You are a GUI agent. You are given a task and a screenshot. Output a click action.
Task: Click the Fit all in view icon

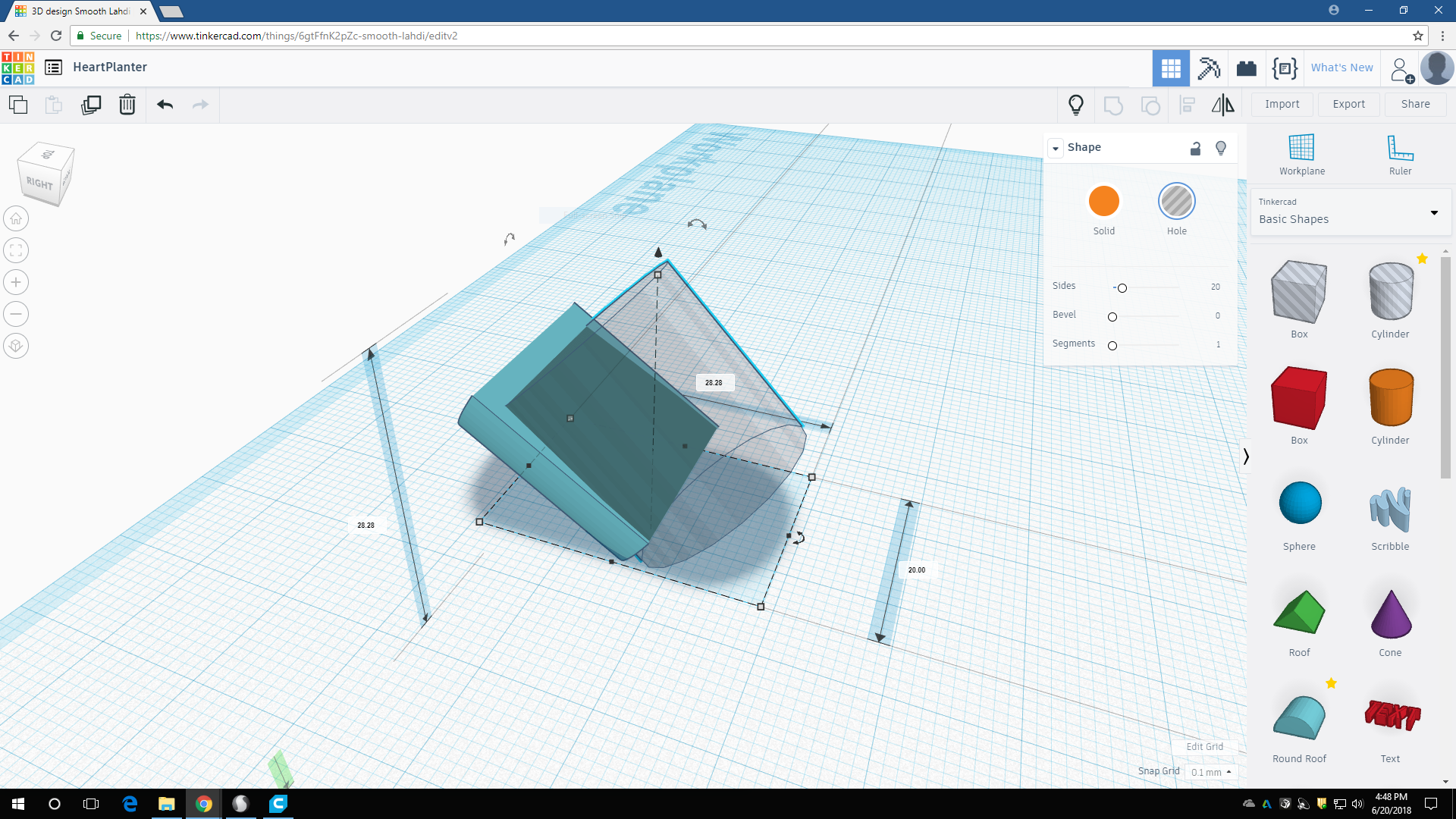pos(16,250)
